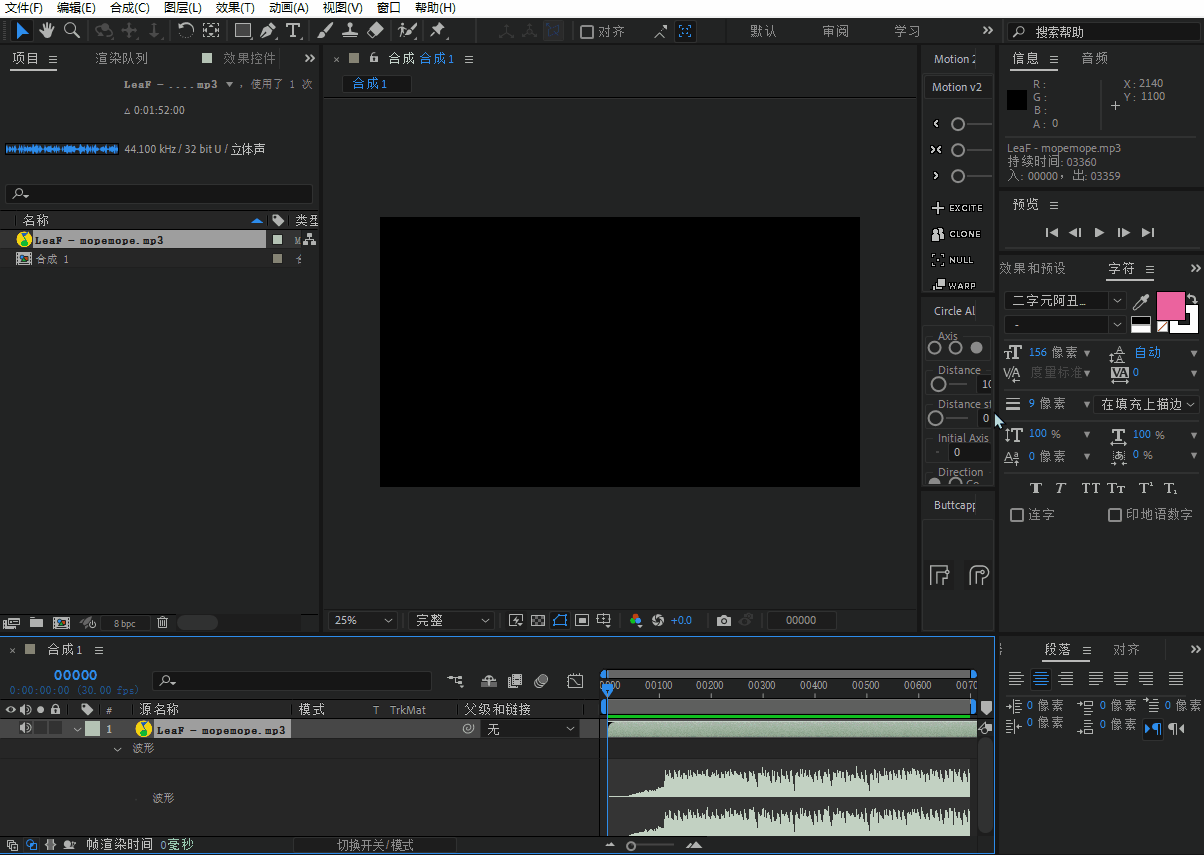
Task: Click the 切换开关/模式 button
Action: point(375,845)
